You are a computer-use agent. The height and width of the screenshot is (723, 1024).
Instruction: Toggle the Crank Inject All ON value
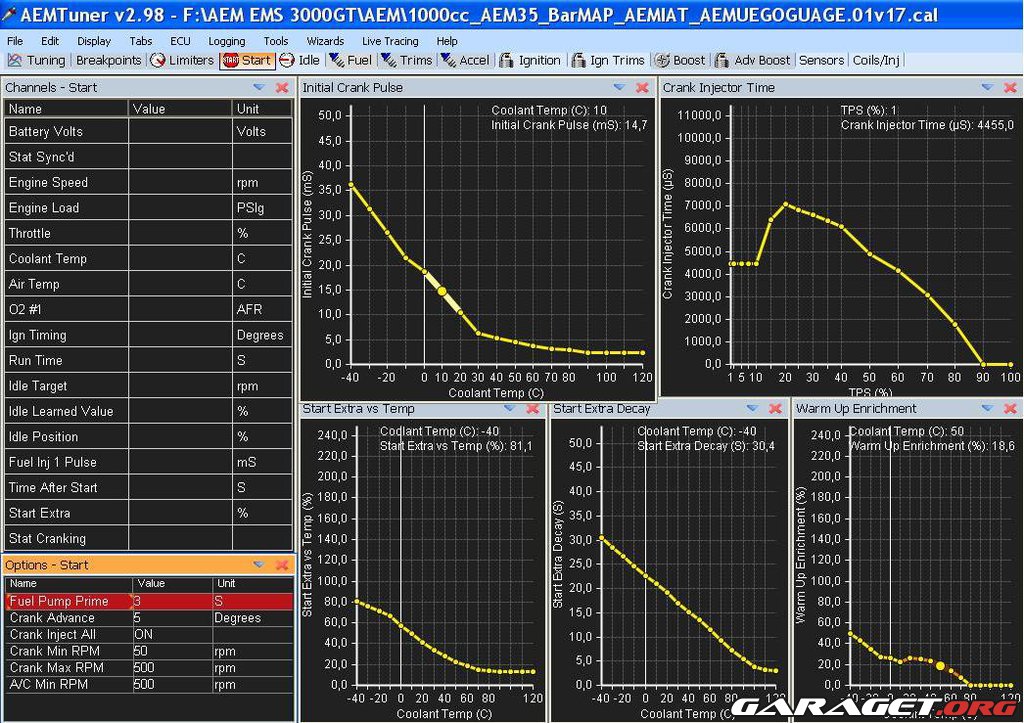(x=173, y=634)
